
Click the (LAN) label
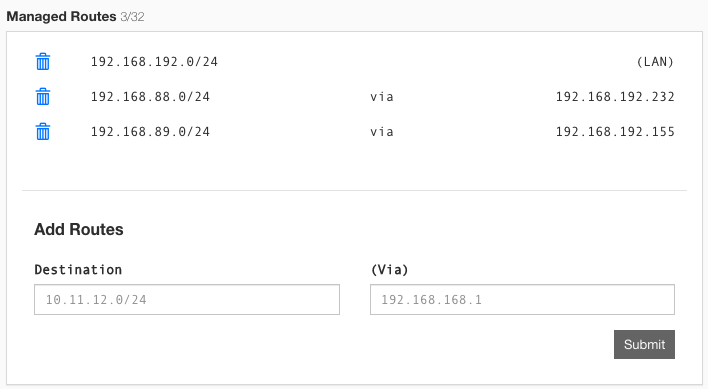tap(655, 62)
